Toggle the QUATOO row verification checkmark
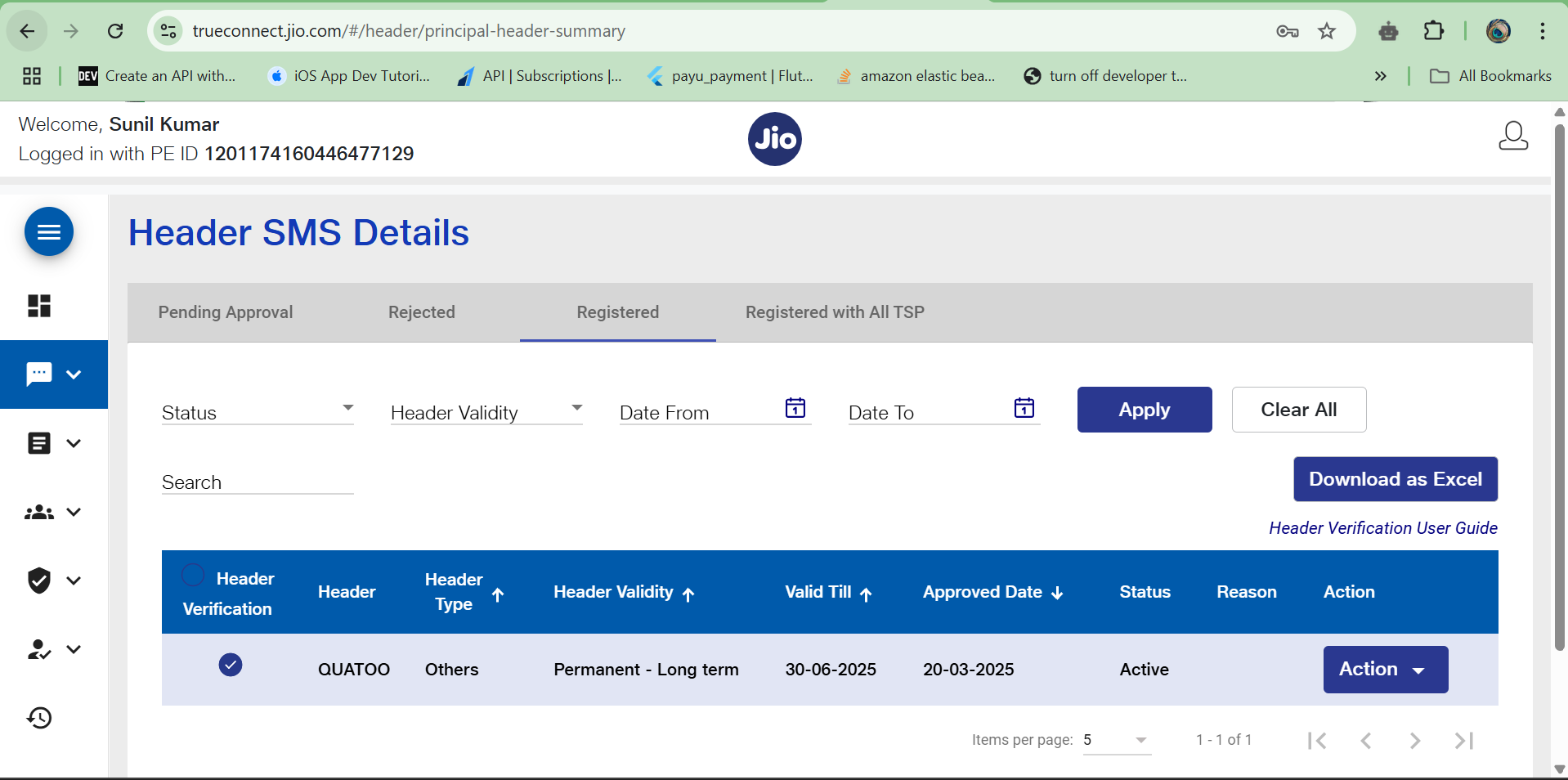The width and height of the screenshot is (1568, 780). [231, 665]
